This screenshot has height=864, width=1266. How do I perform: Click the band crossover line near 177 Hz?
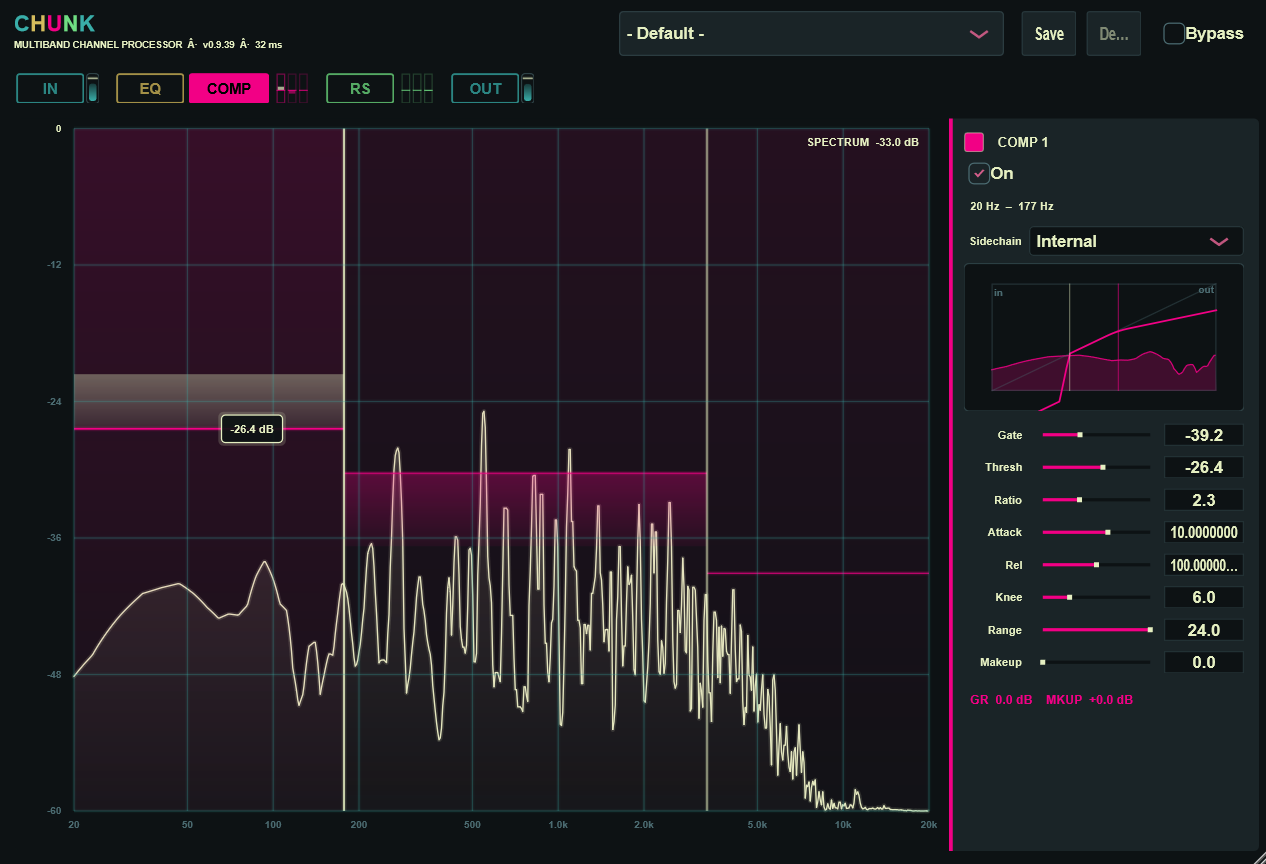point(344,470)
